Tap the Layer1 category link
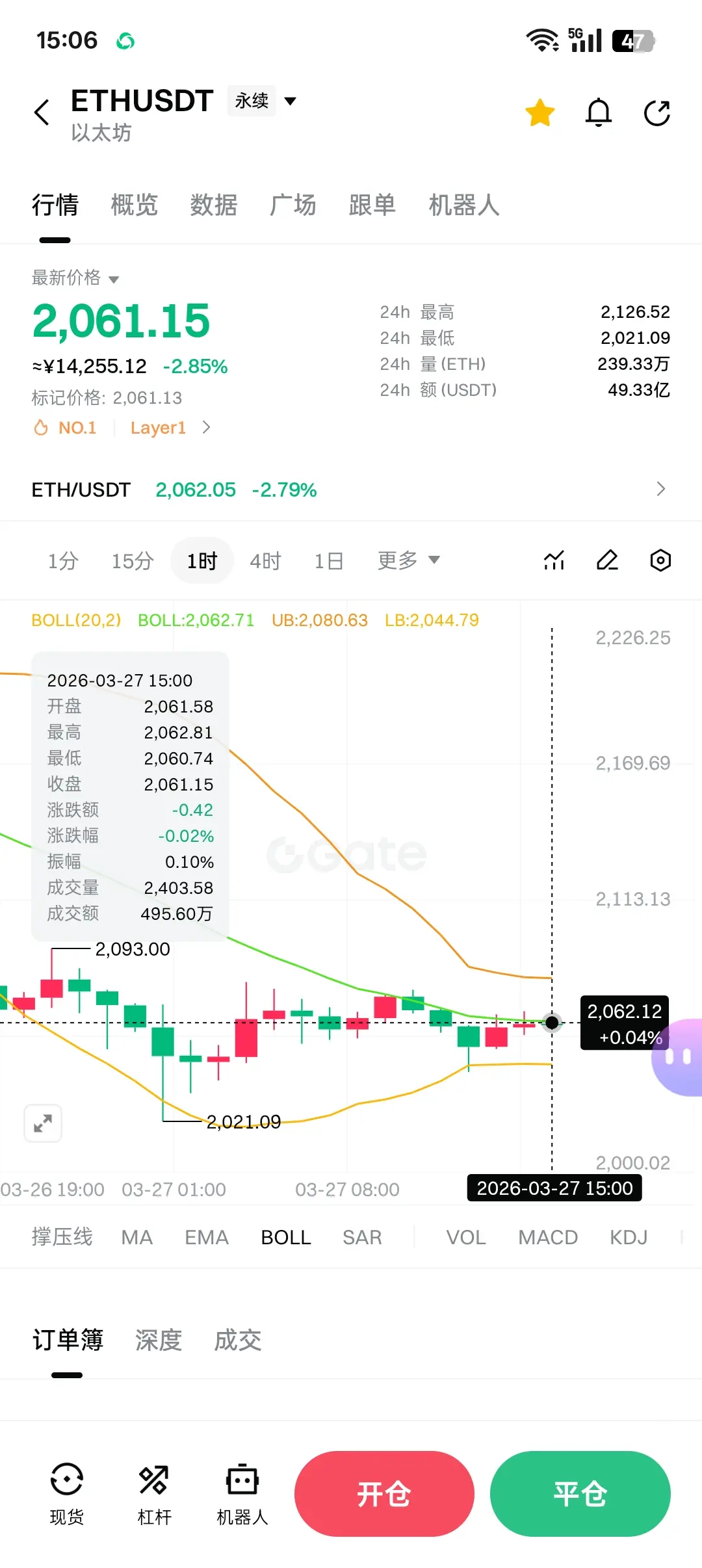 (x=158, y=428)
